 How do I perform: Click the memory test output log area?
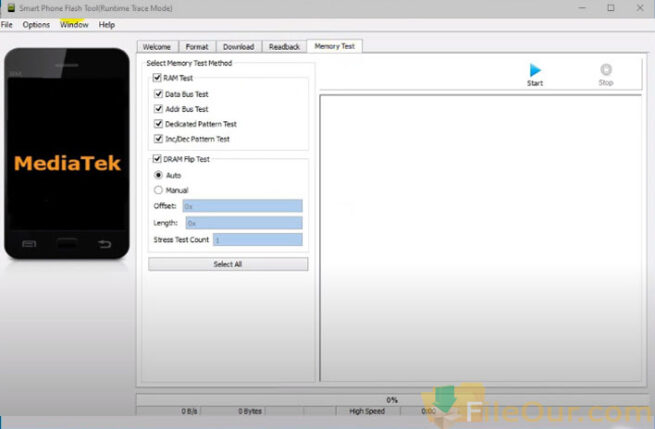click(x=481, y=238)
